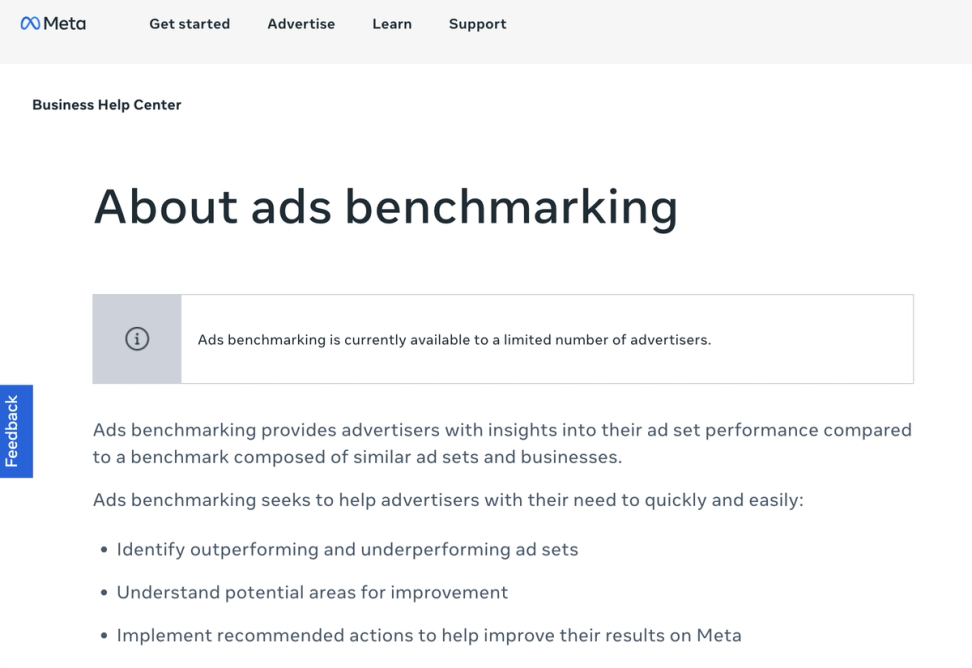Viewport: 972px width, 668px height.
Task: Go to Business Help Center home
Action: [x=107, y=105]
